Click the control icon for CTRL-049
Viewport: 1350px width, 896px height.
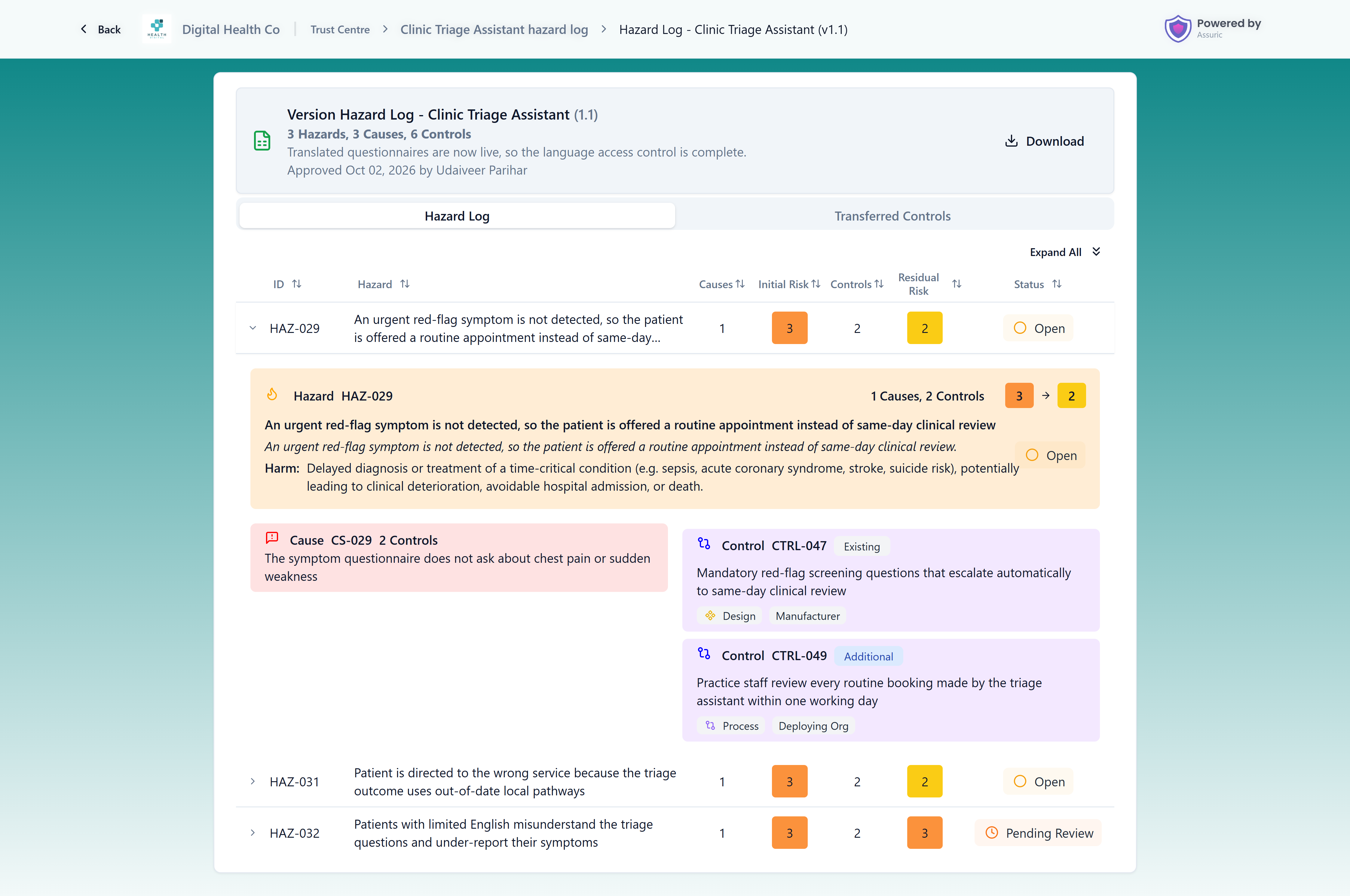pyautogui.click(x=704, y=654)
